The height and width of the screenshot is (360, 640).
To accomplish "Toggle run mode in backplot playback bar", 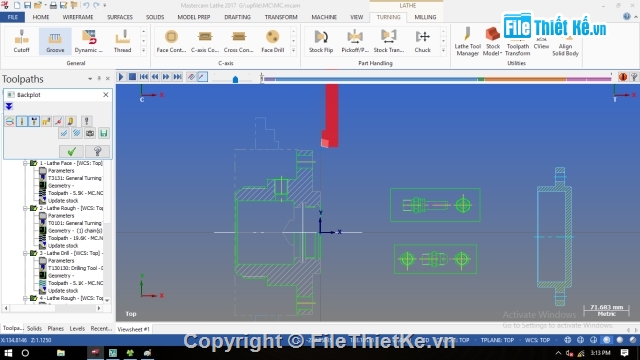I will [x=202, y=77].
